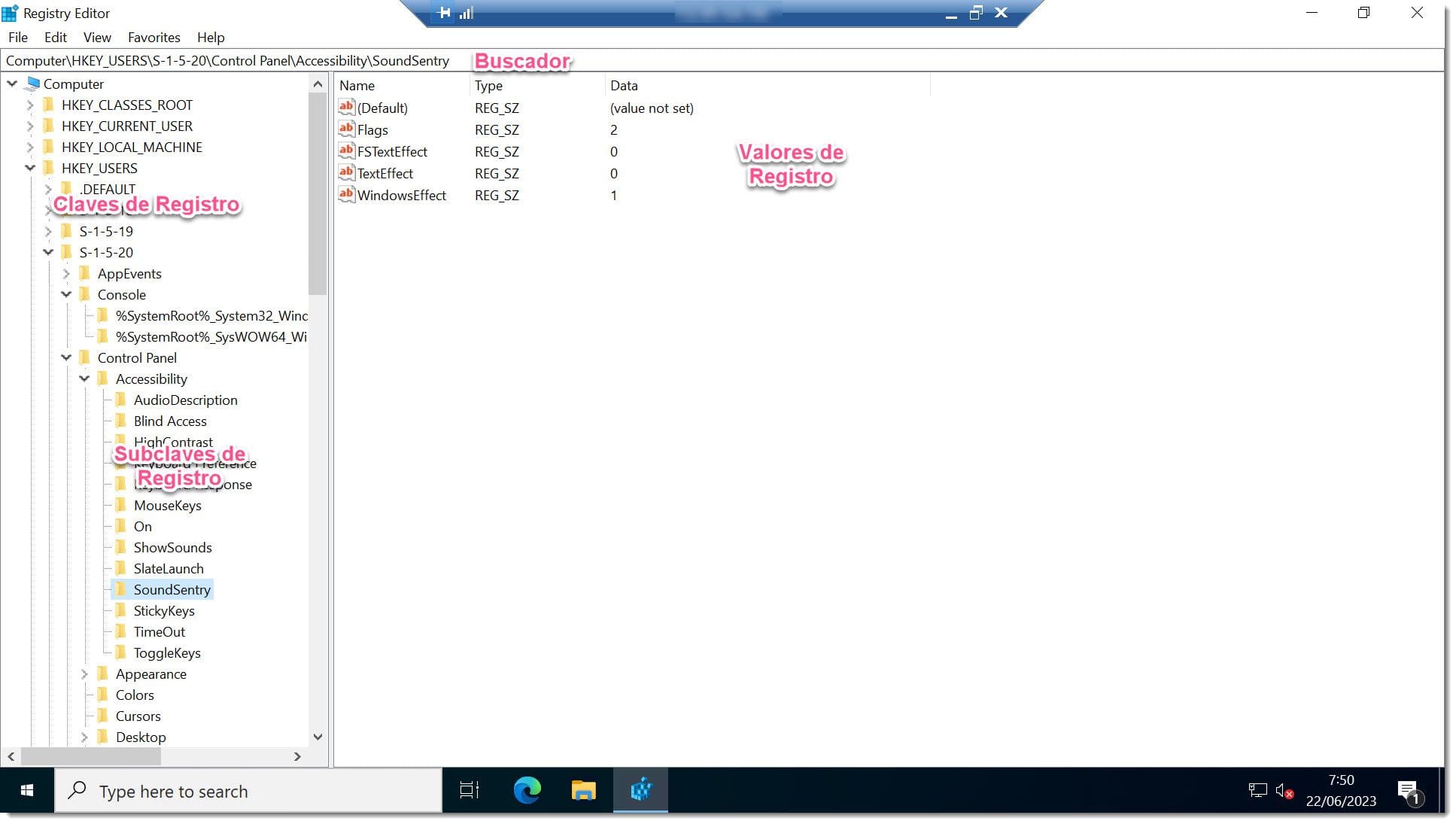Image resolution: width=1456 pixels, height=824 pixels.
Task: Click the Favorites menu item
Action: (153, 37)
